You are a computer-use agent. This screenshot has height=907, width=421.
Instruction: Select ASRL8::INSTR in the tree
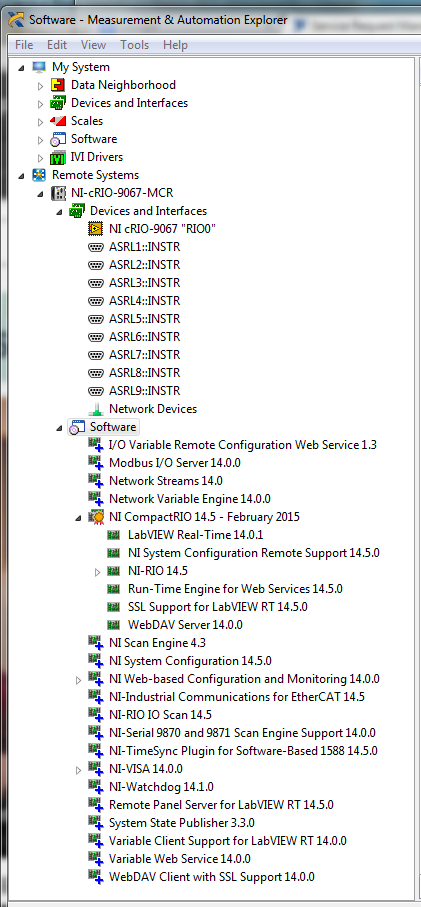[145, 373]
